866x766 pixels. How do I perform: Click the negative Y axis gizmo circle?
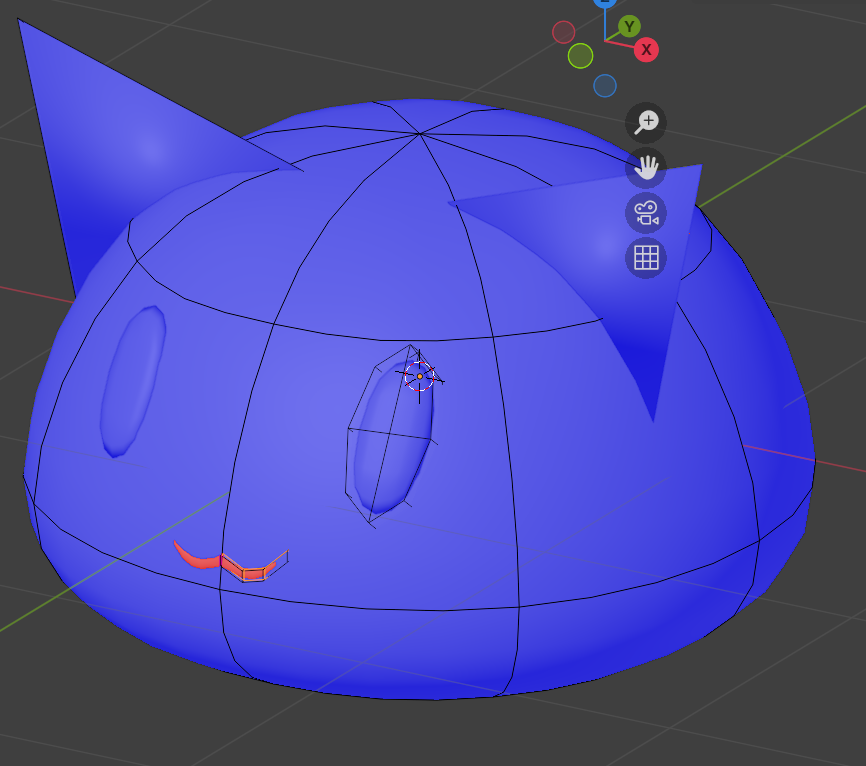pyautogui.click(x=580, y=56)
